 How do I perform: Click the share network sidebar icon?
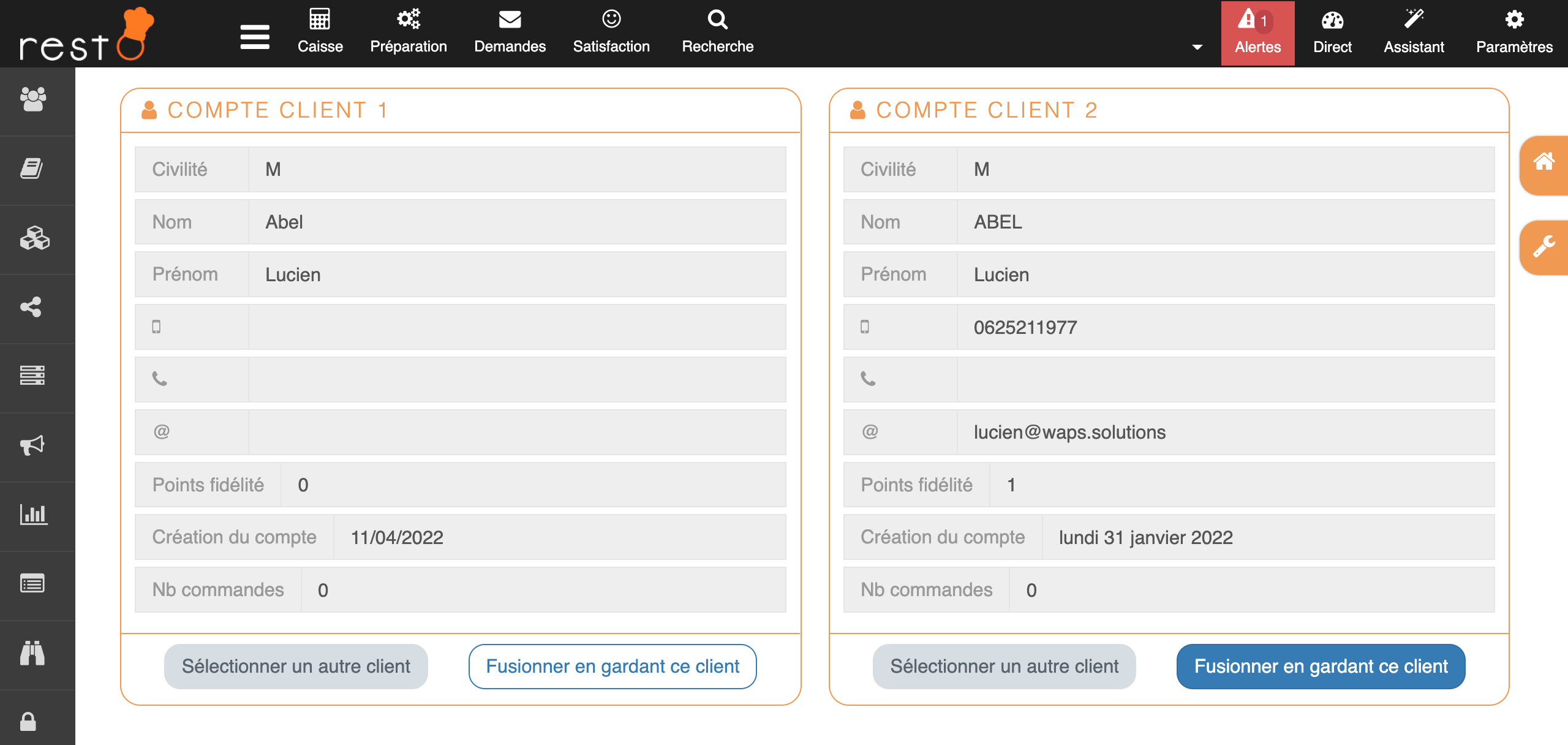[x=31, y=307]
